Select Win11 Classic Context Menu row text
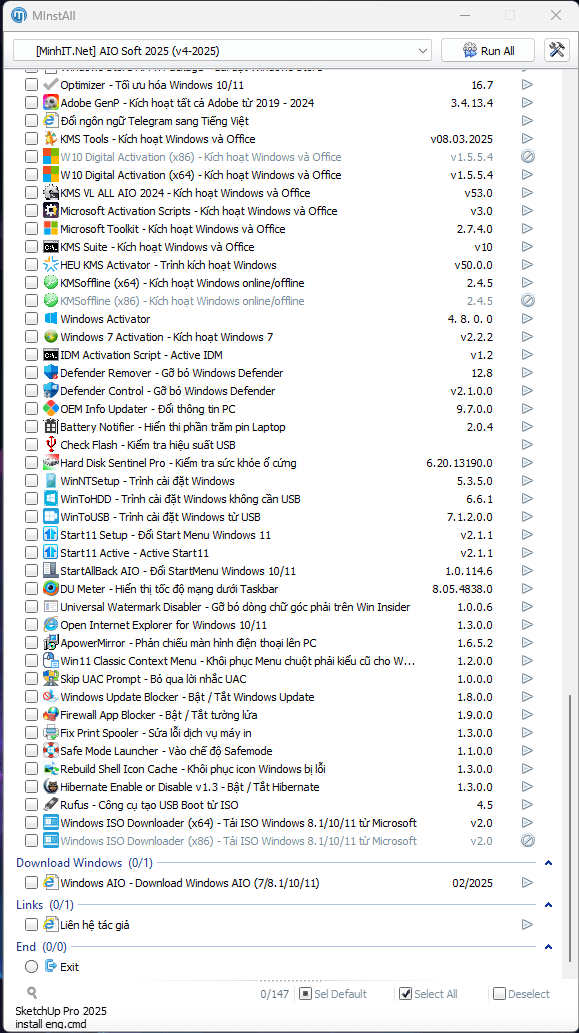The image size is (579, 1033). pos(238,661)
